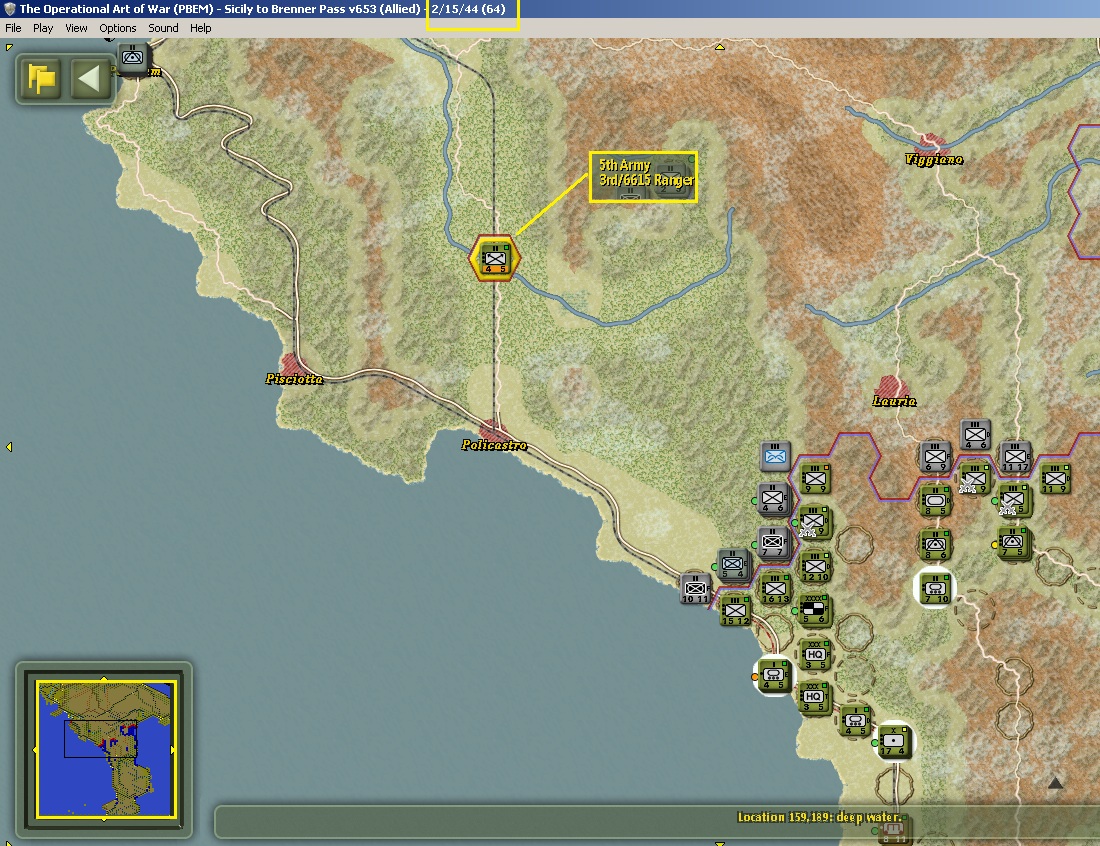This screenshot has height=846, width=1100.
Task: Click the yellow flags button
Action: (41, 79)
